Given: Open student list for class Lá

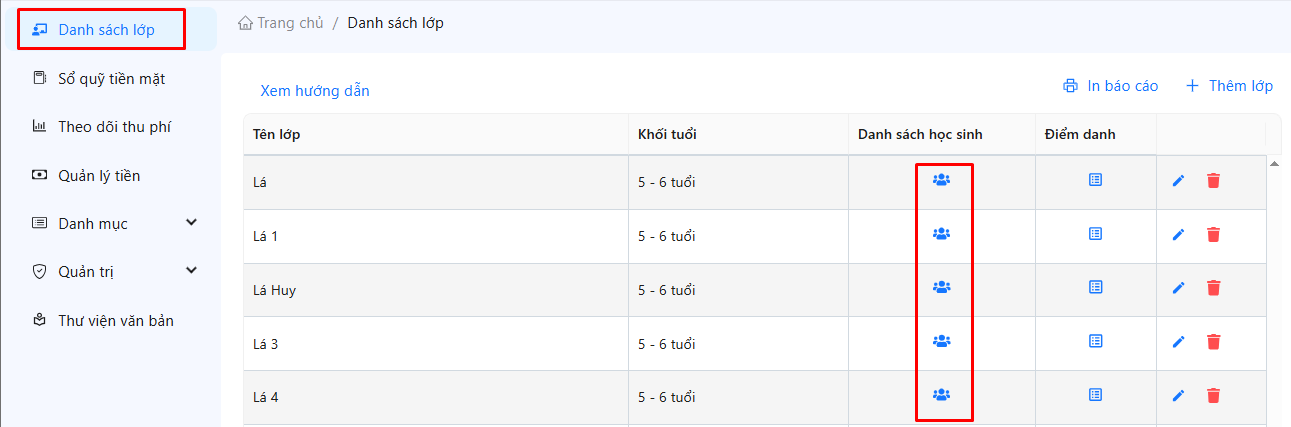Looking at the screenshot, I should (941, 180).
